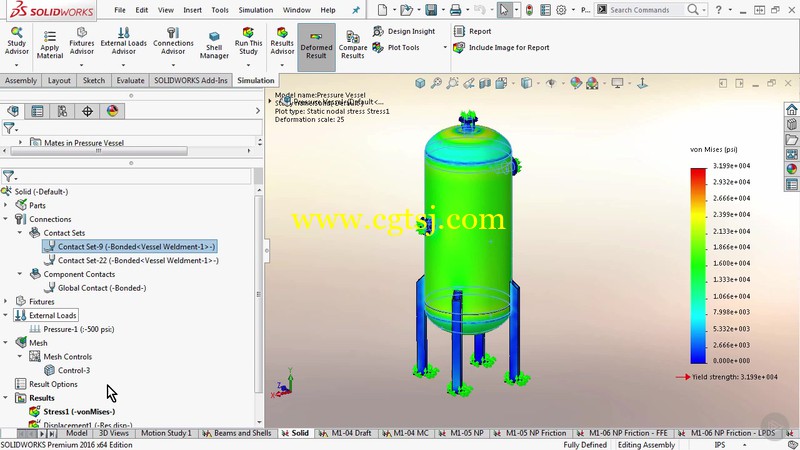Screen dimensions: 800x450
Task: Switch to the Sketch ribbon tab
Action: (x=94, y=80)
